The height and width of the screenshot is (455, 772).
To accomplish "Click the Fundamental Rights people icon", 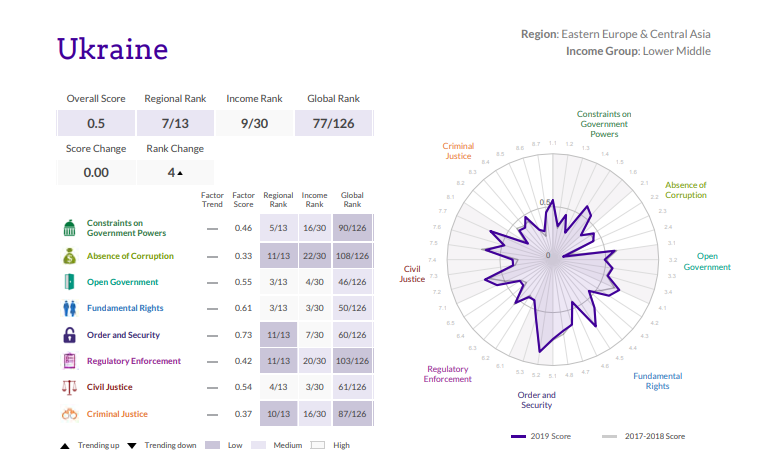I will tap(69, 308).
